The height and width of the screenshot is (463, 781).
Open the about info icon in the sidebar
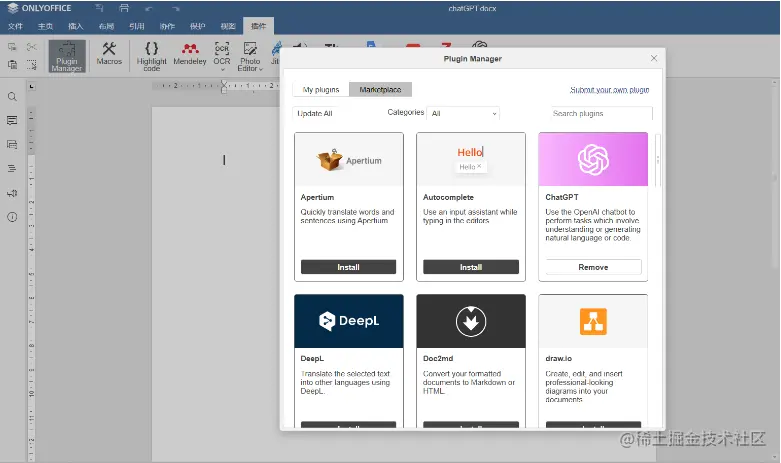[x=12, y=217]
